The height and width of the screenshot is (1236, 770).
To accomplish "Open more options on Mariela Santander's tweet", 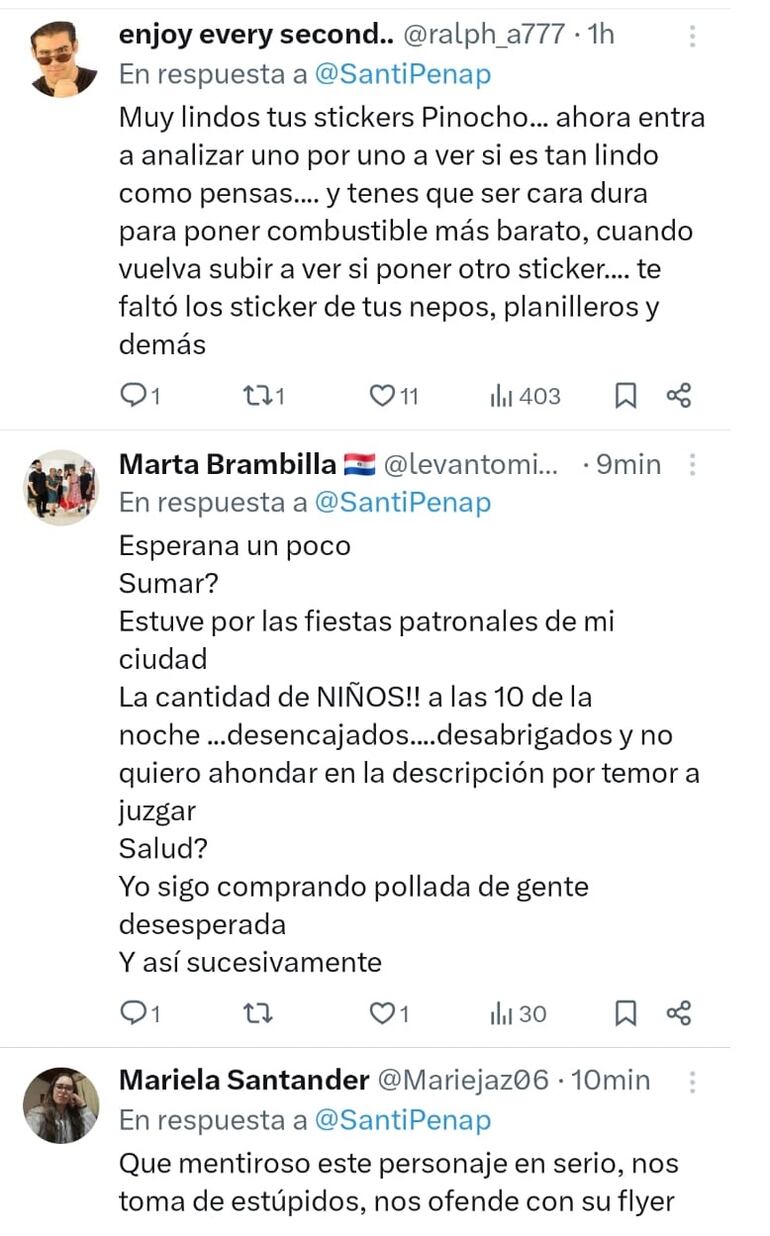I will pyautogui.click(x=692, y=1081).
